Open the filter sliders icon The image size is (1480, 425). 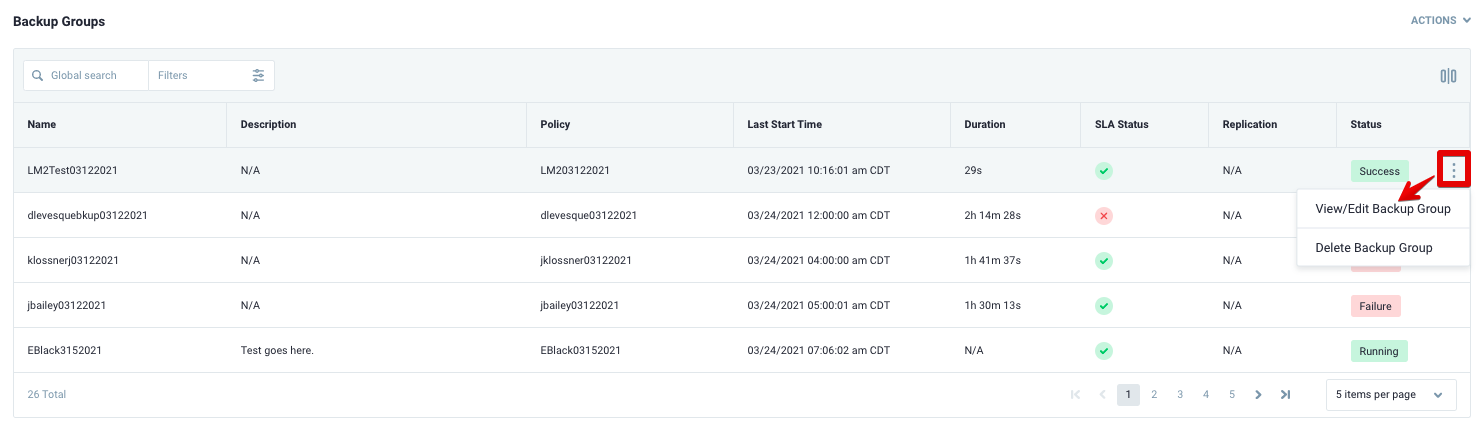pyautogui.click(x=258, y=75)
